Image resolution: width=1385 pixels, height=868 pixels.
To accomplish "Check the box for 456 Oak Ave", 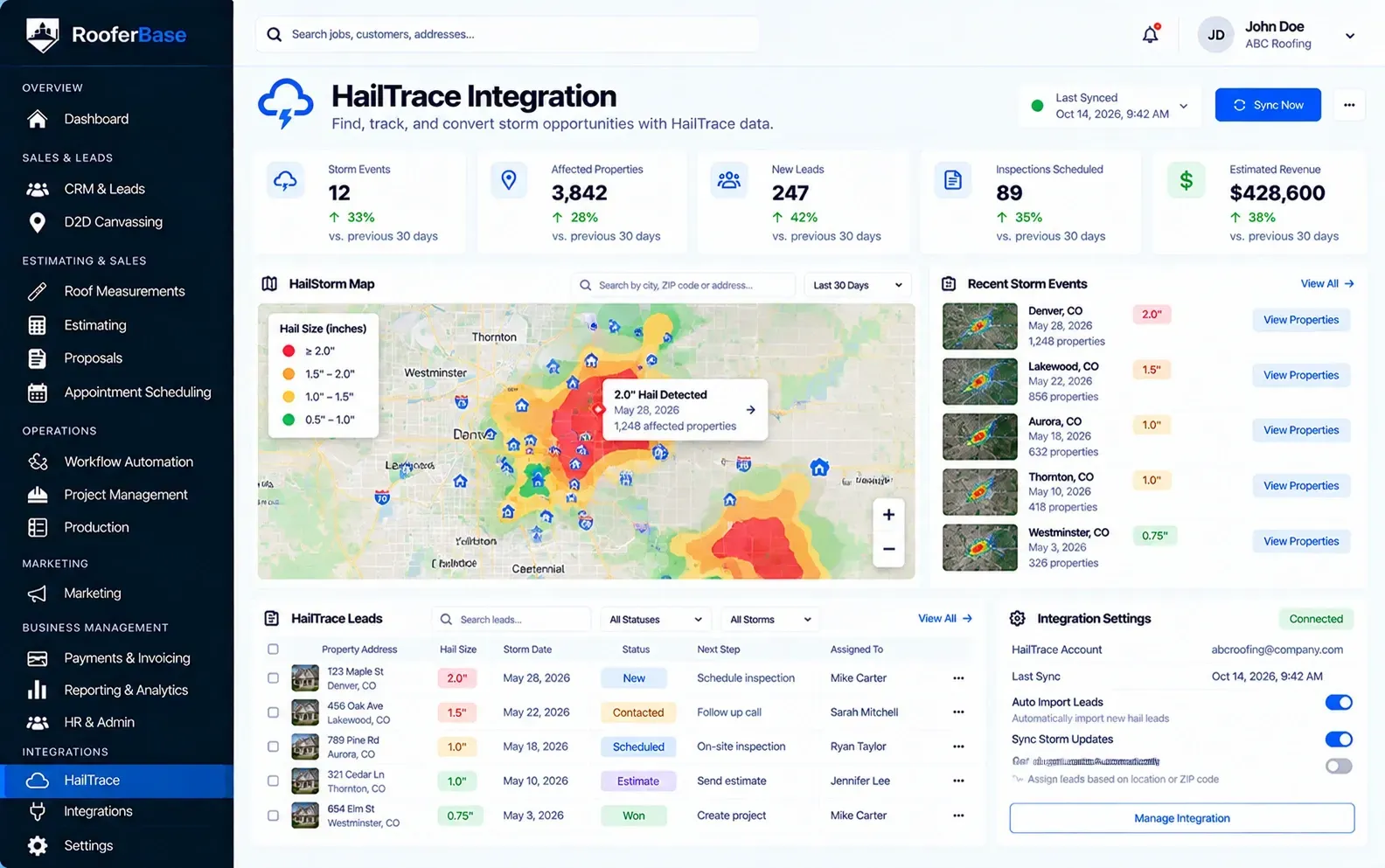I will pos(273,712).
